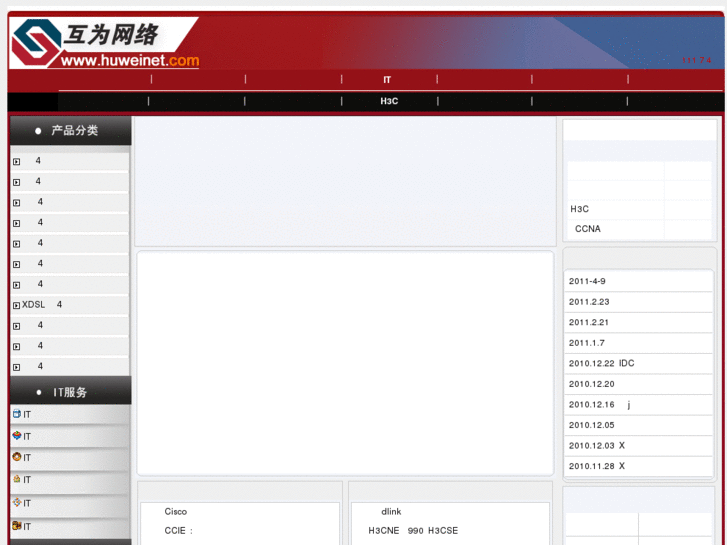Click the brown donut icon beside IT
This screenshot has width=727, height=545.
pyautogui.click(x=17, y=456)
